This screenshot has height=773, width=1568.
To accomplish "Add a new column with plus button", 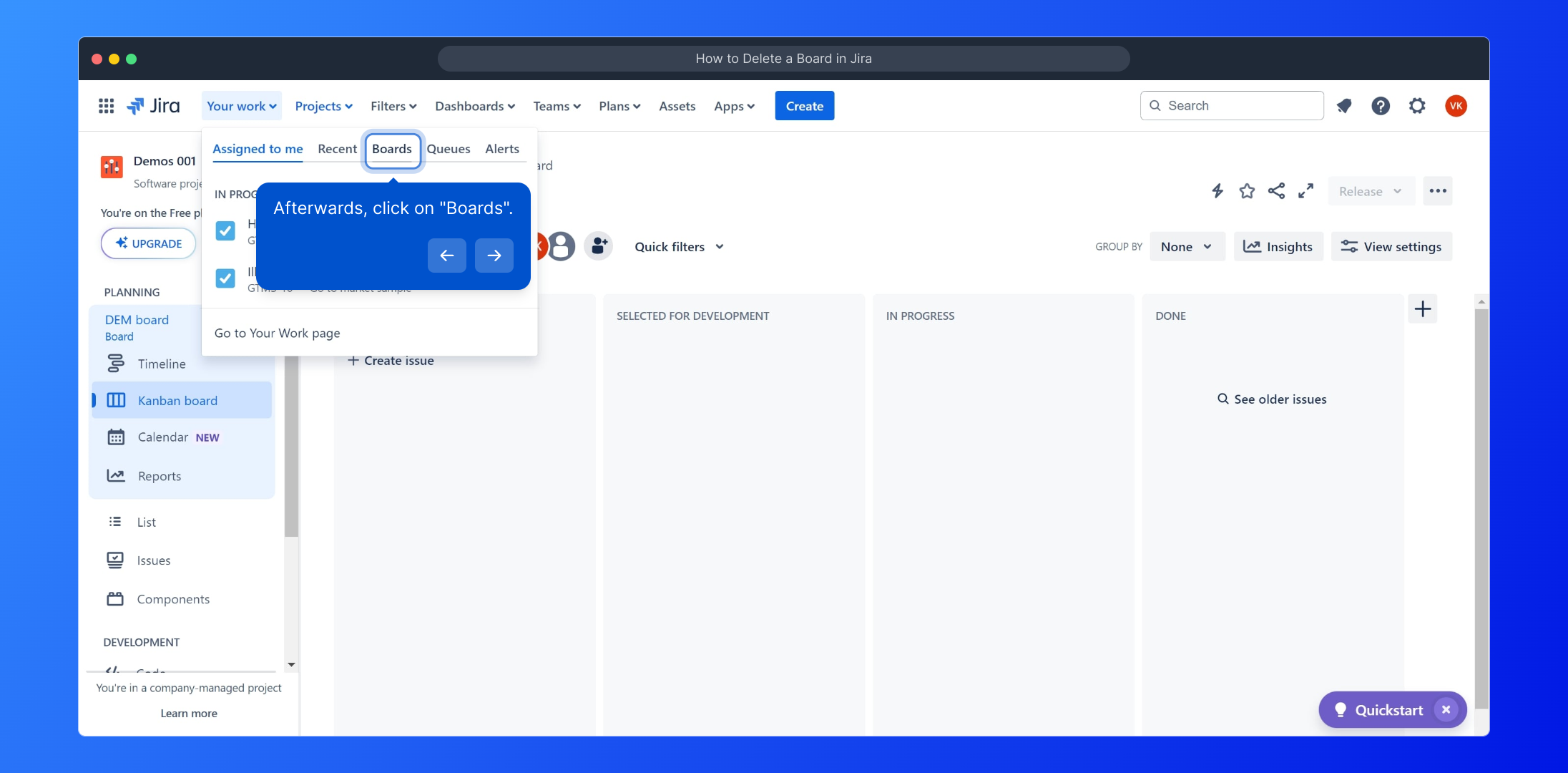I will 1422,309.
